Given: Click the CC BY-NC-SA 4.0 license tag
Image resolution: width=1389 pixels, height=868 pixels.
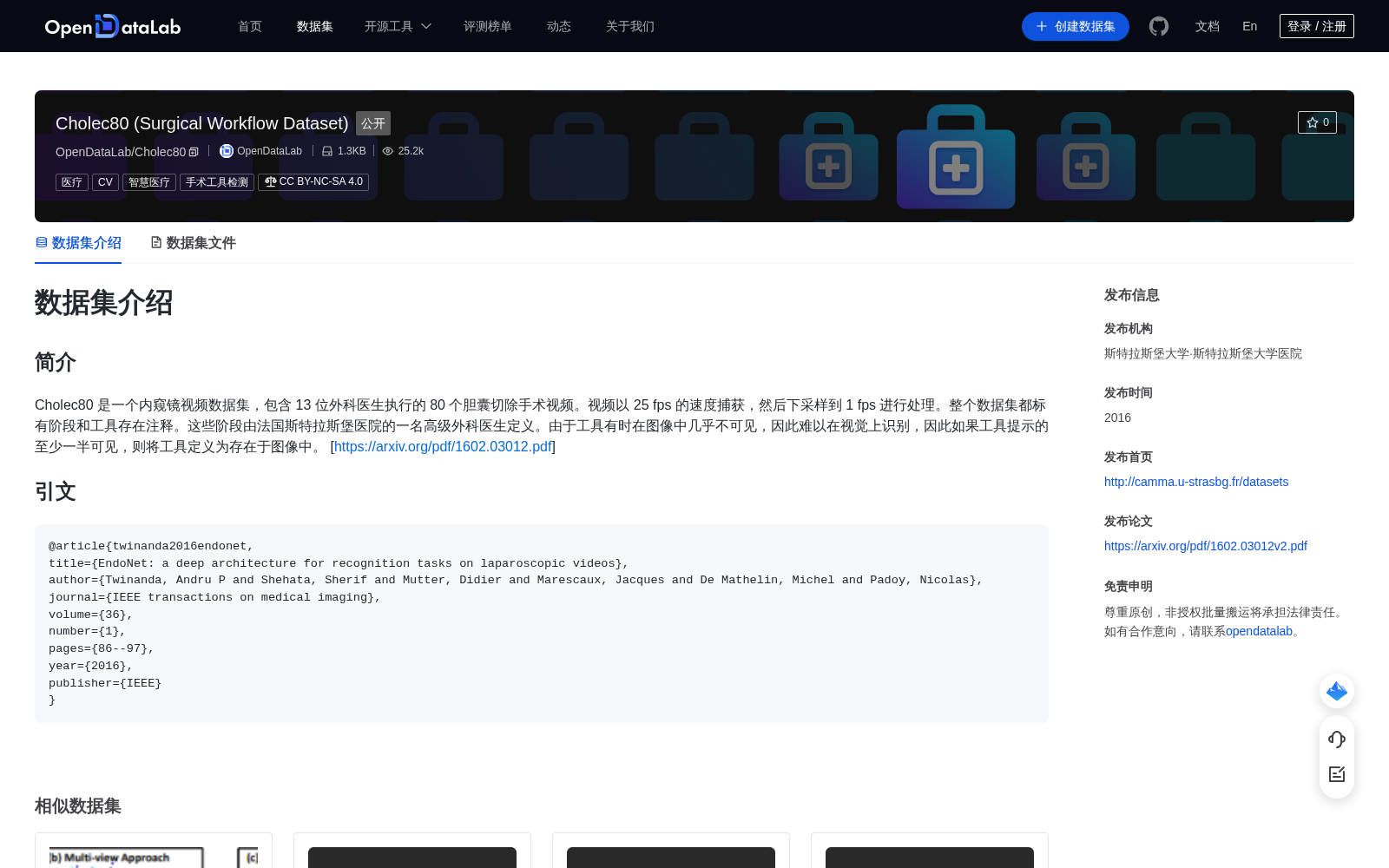Looking at the screenshot, I should pos(313,182).
